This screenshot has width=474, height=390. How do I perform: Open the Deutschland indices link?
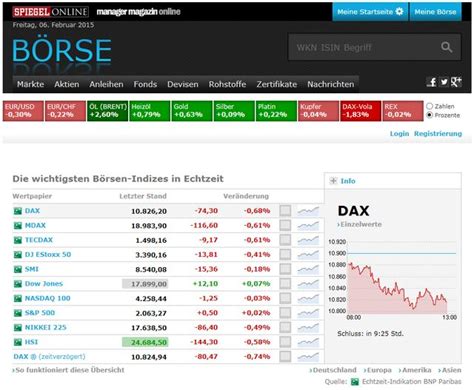click(x=333, y=370)
